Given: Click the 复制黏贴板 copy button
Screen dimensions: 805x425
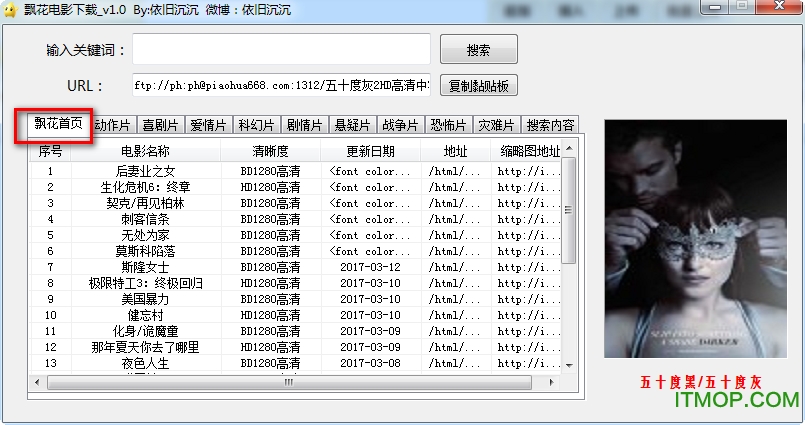Looking at the screenshot, I should [x=478, y=85].
